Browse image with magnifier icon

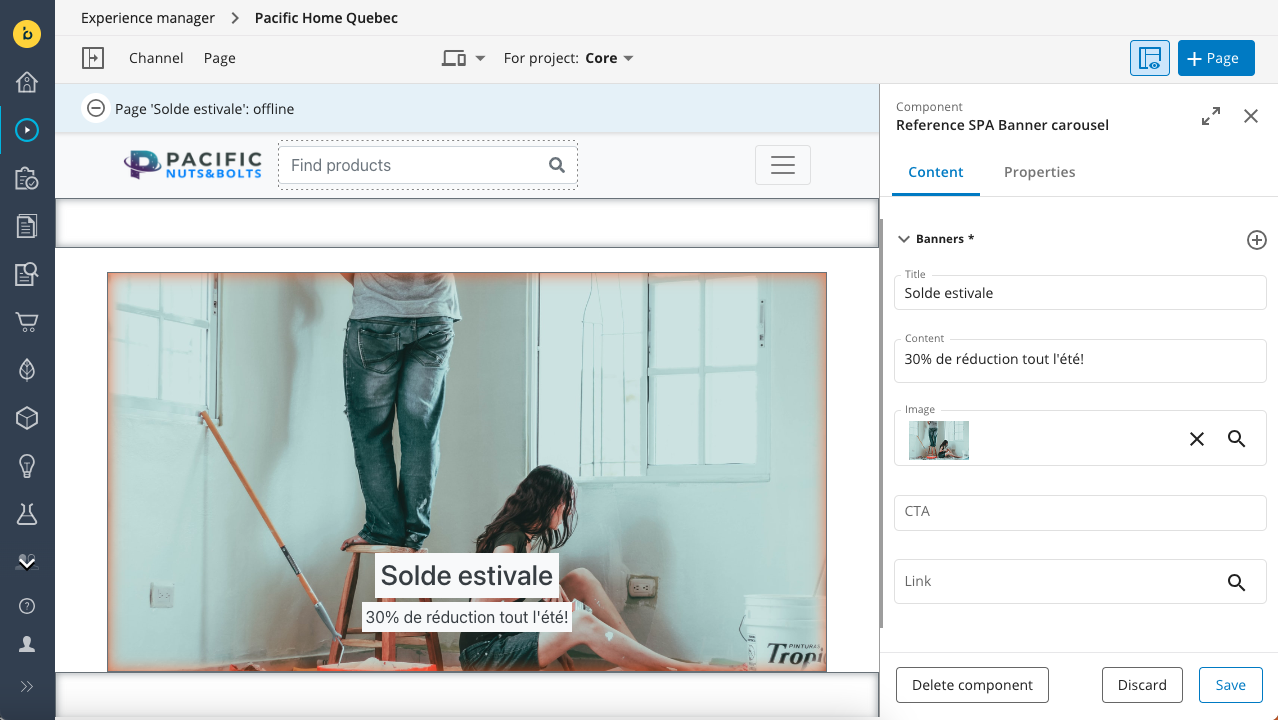click(x=1237, y=439)
